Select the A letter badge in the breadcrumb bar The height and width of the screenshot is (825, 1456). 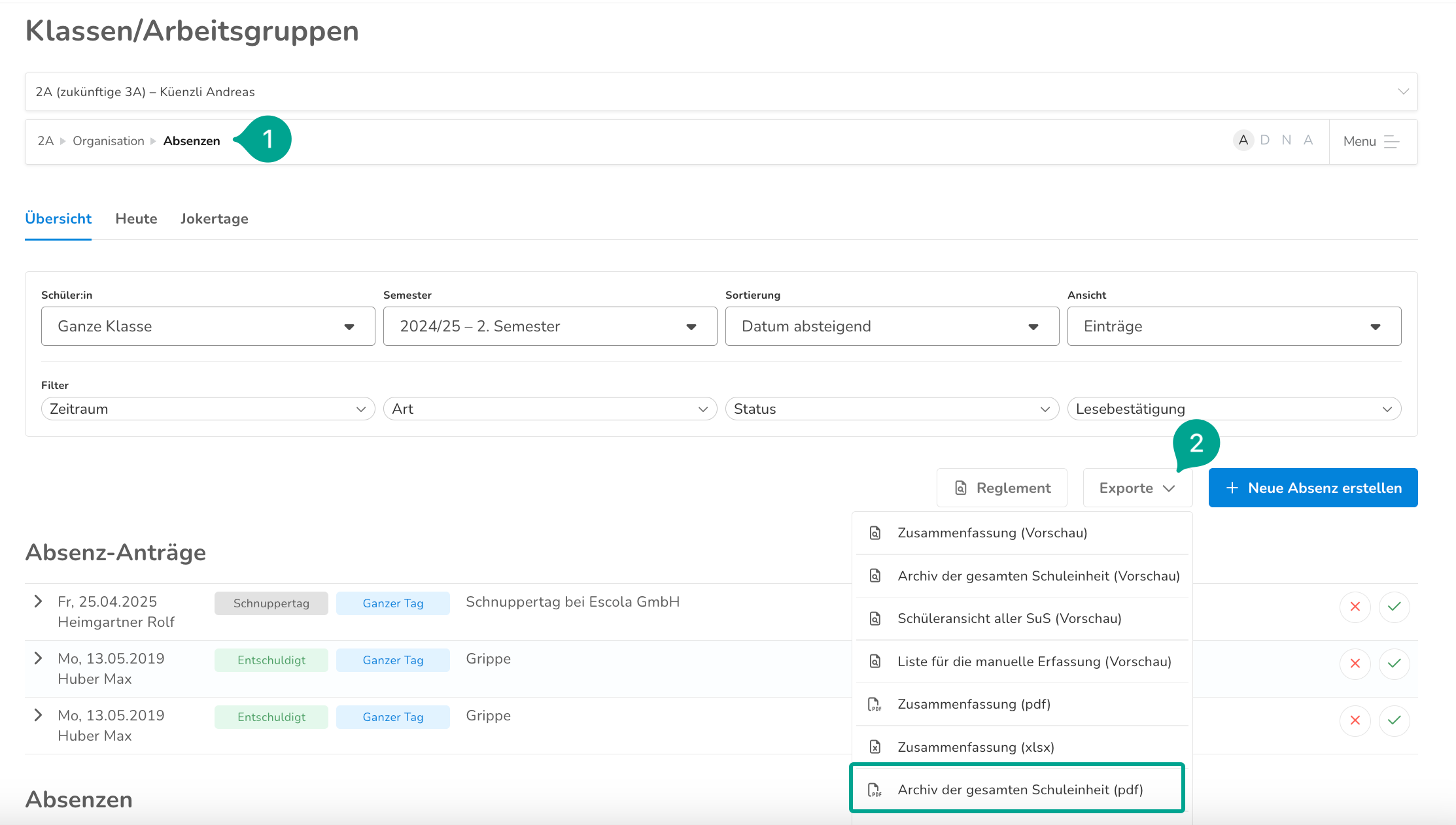click(x=1243, y=140)
